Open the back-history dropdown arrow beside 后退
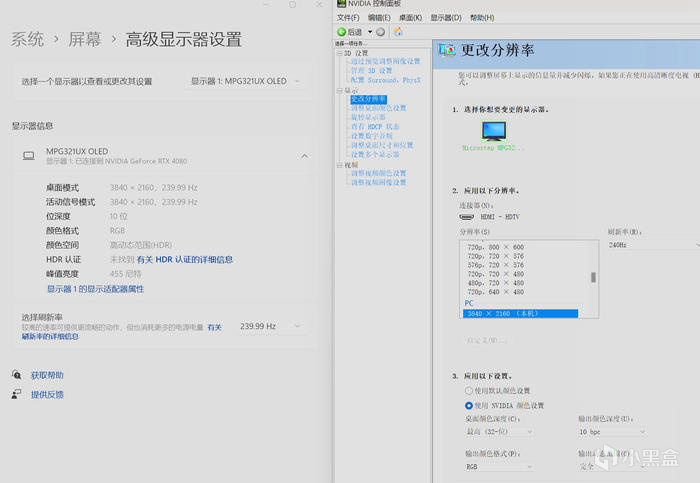This screenshot has width=700, height=483. pyautogui.click(x=370, y=32)
